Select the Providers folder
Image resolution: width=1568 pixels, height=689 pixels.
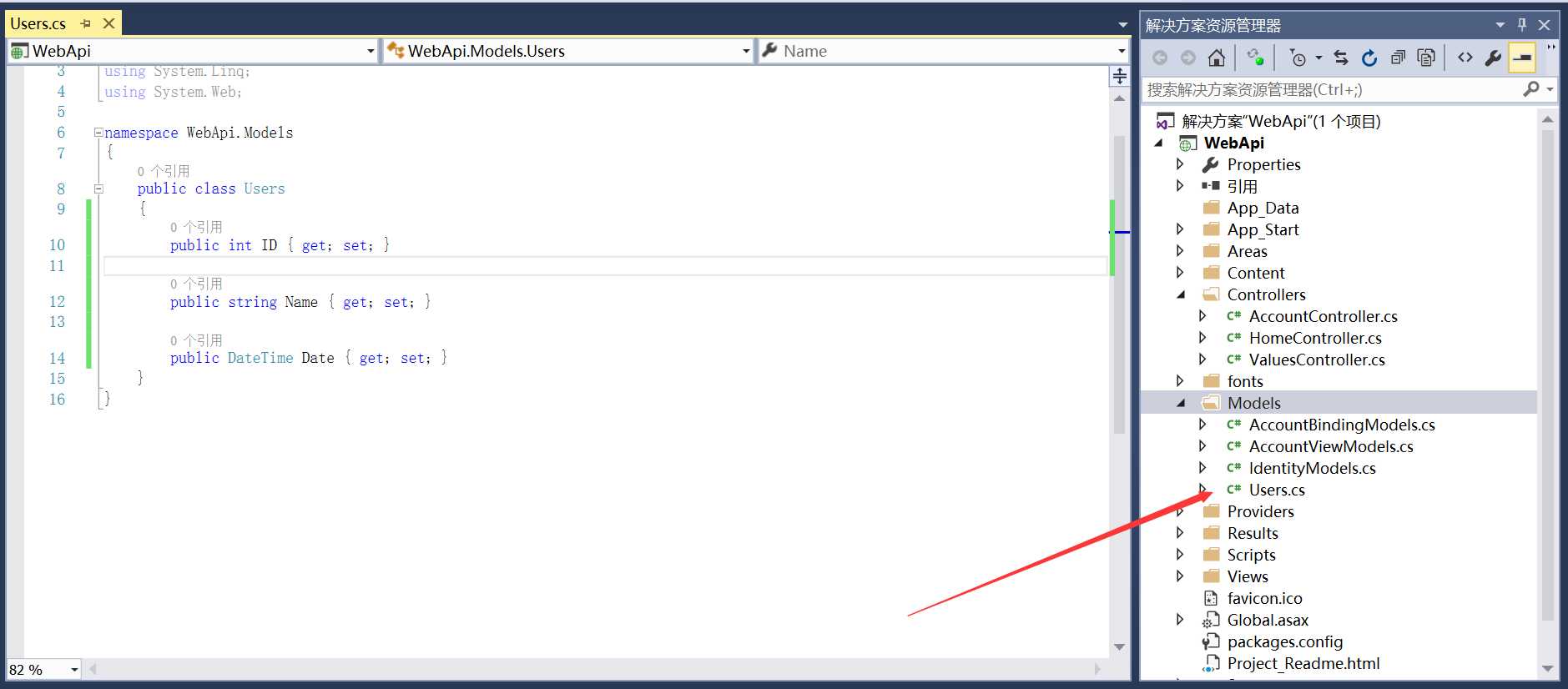tap(1260, 511)
